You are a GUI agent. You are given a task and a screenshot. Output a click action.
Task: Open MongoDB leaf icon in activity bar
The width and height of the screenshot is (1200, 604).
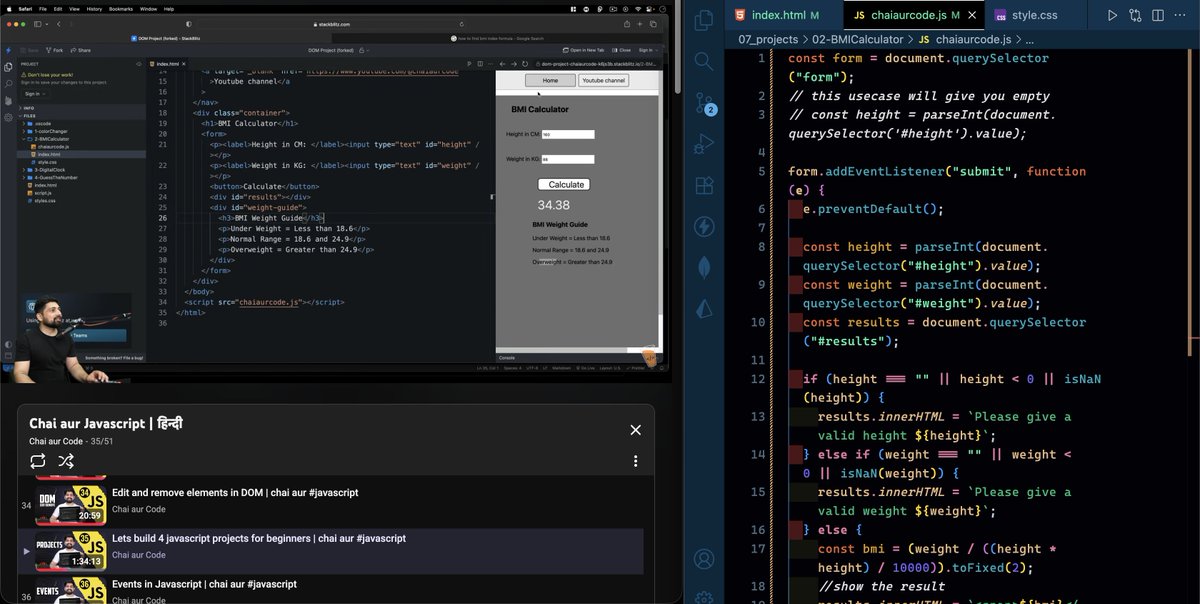click(704, 269)
